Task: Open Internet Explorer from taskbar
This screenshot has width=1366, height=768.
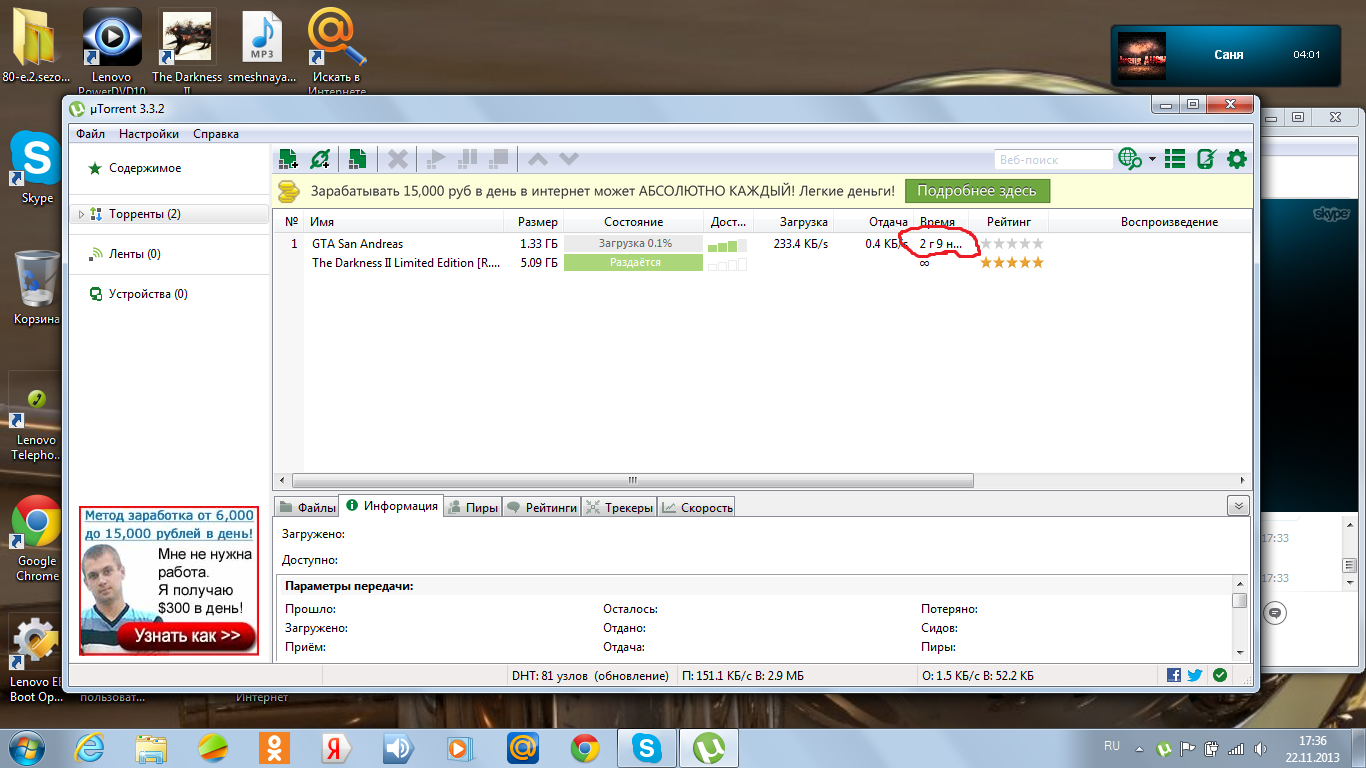Action: click(89, 747)
